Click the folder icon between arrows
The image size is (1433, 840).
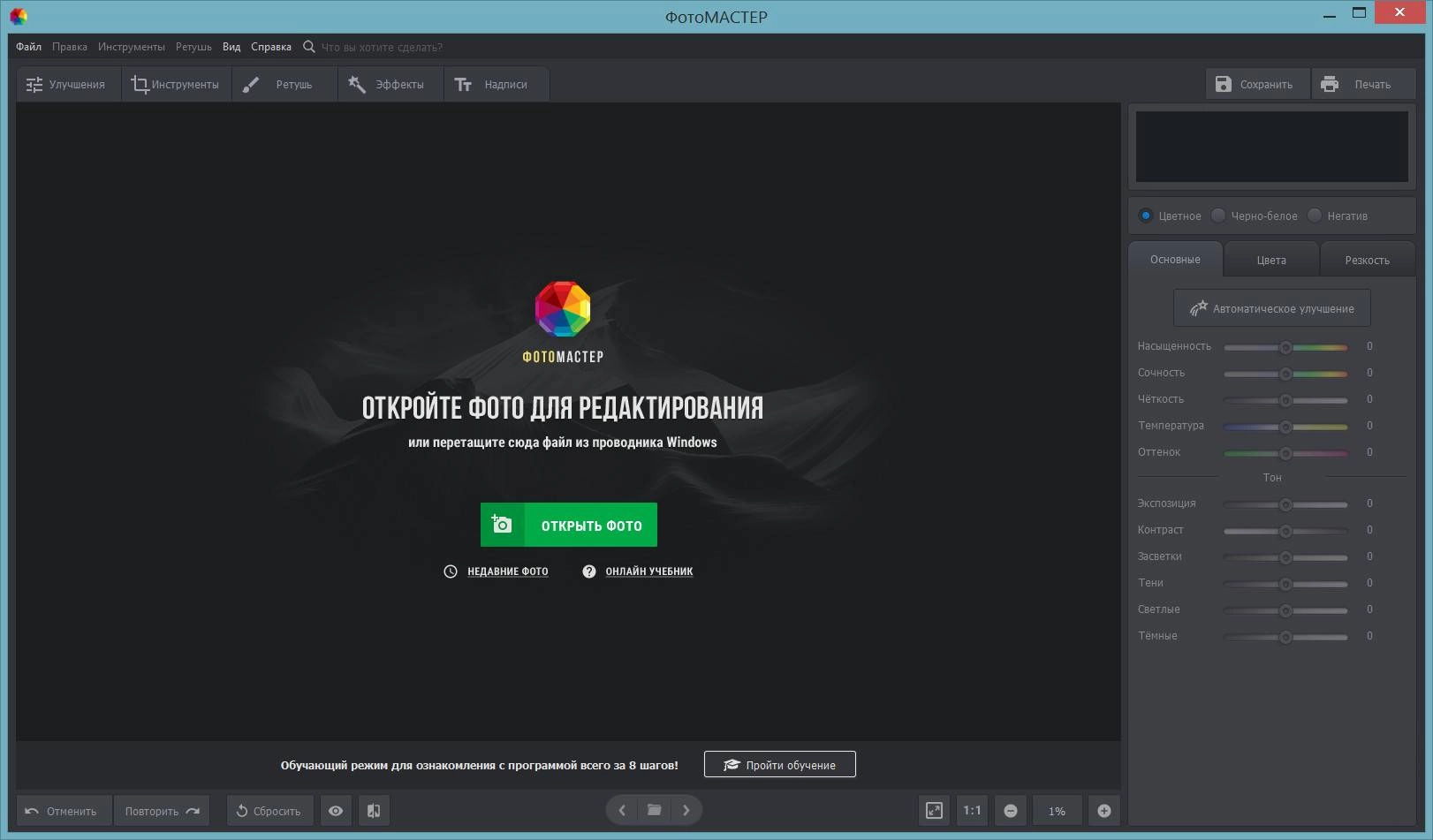(x=654, y=810)
